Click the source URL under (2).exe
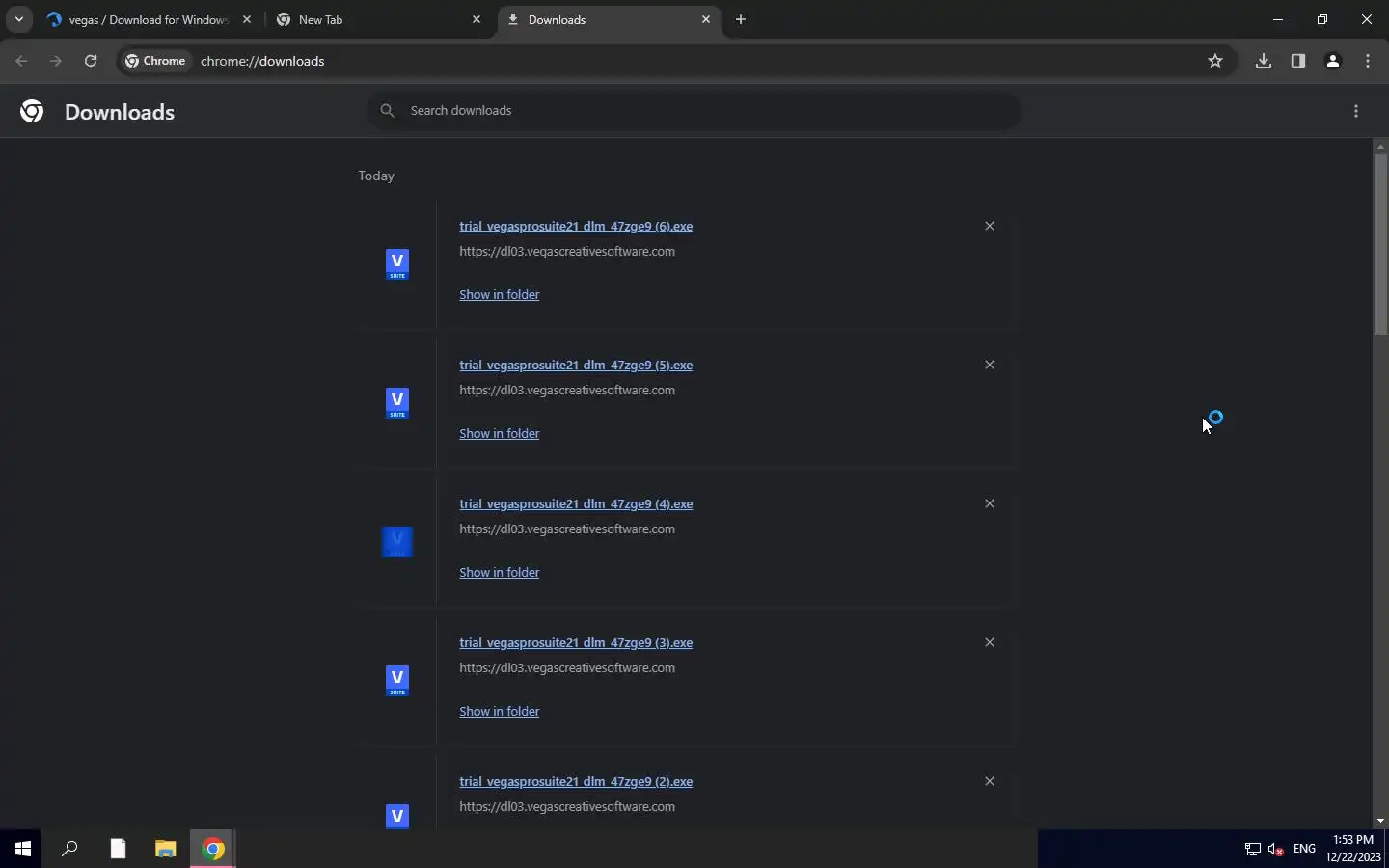1389x868 pixels. (x=567, y=806)
